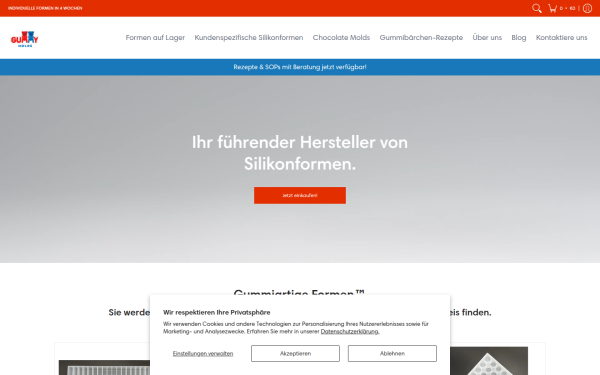
Task: Go to the Blog page
Action: pos(519,38)
